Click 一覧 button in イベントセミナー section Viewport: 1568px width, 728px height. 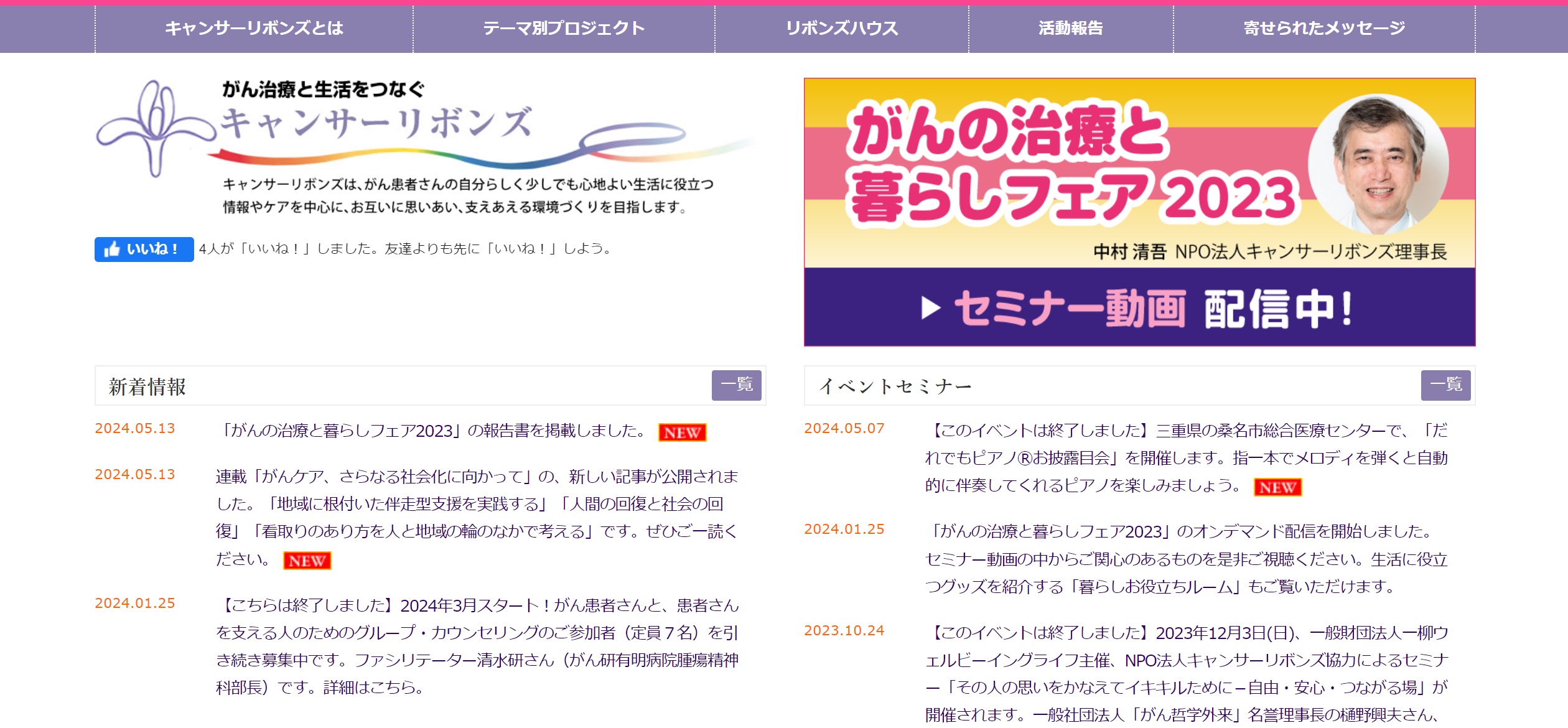1445,385
